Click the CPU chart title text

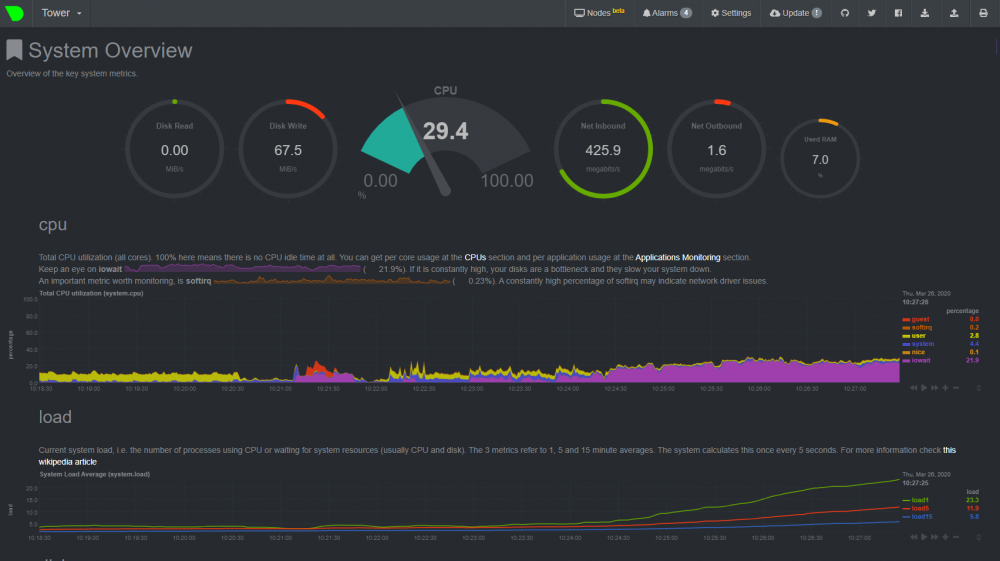click(91, 293)
